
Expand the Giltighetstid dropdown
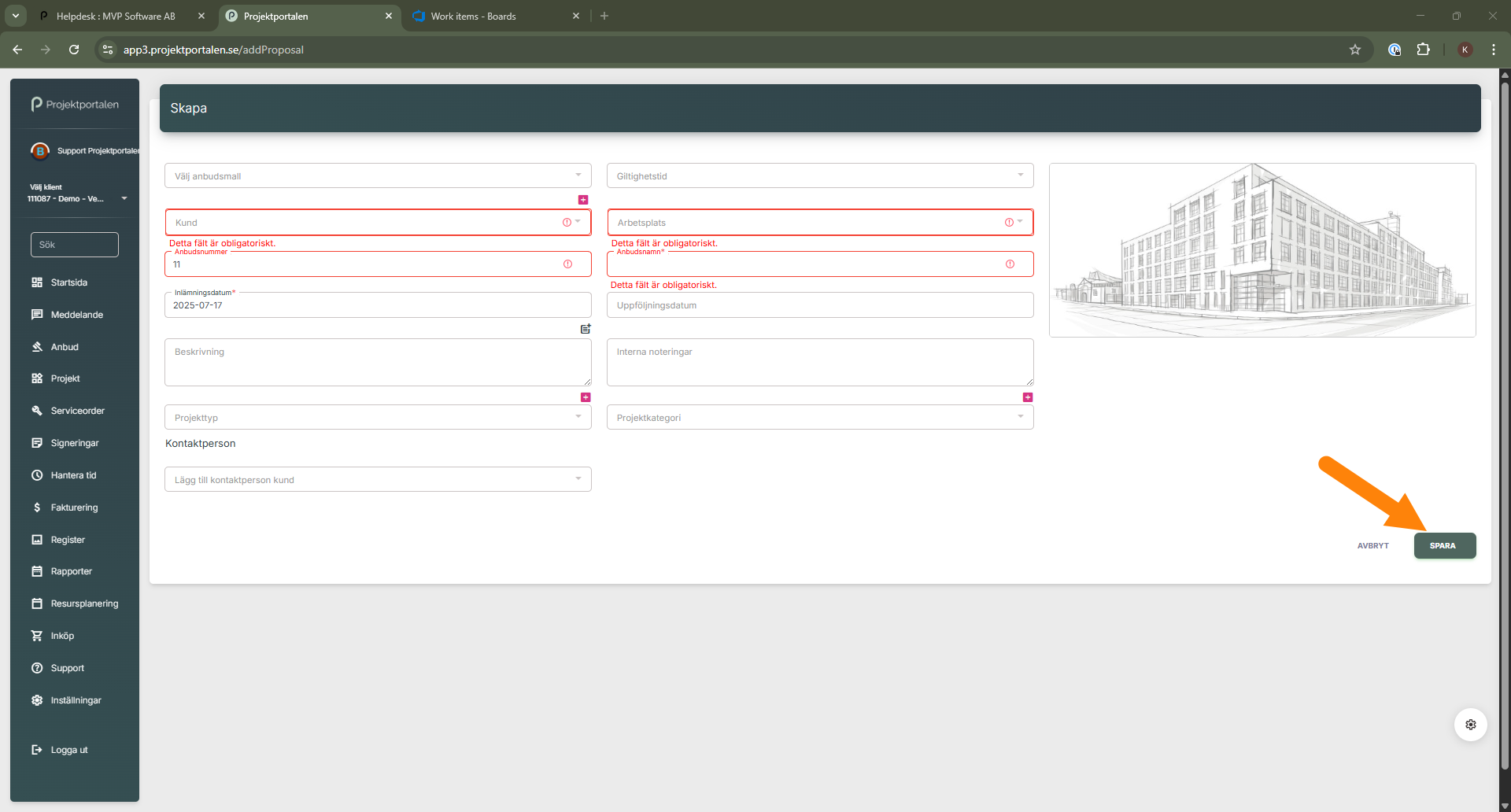coord(820,175)
